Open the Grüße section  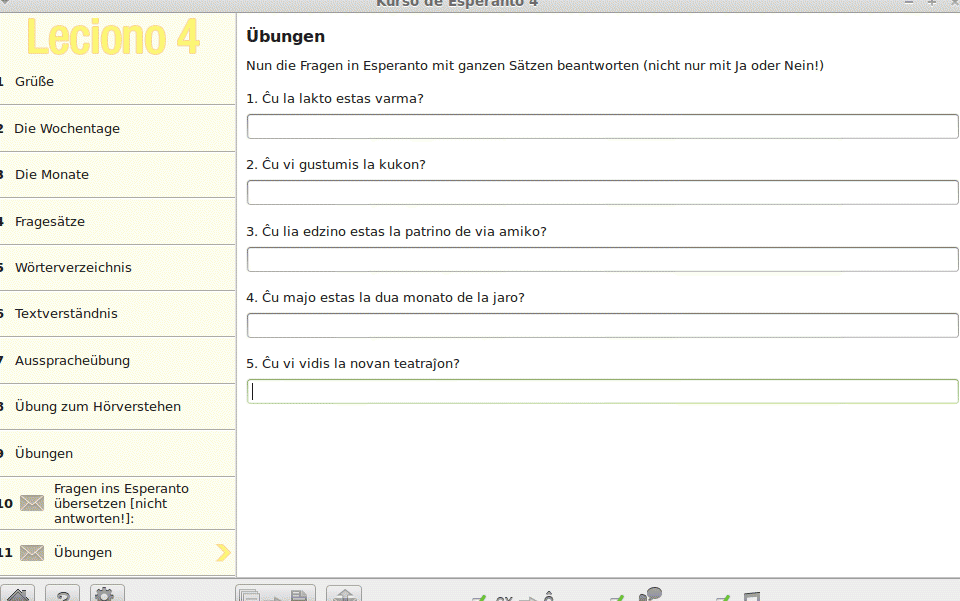[34, 82]
